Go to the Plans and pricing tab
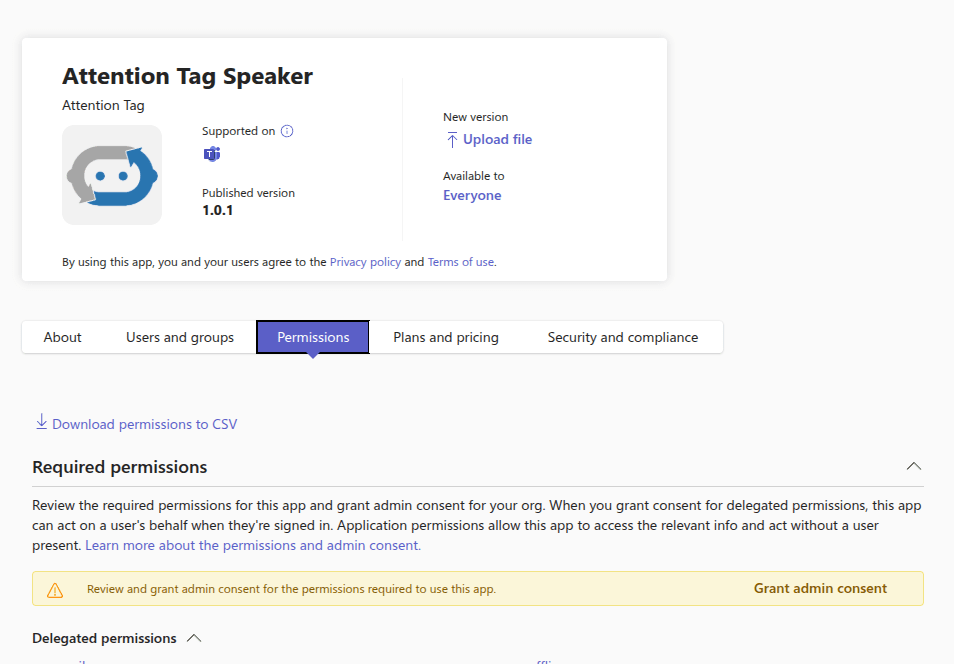Image resolution: width=954 pixels, height=664 pixels. pos(446,337)
